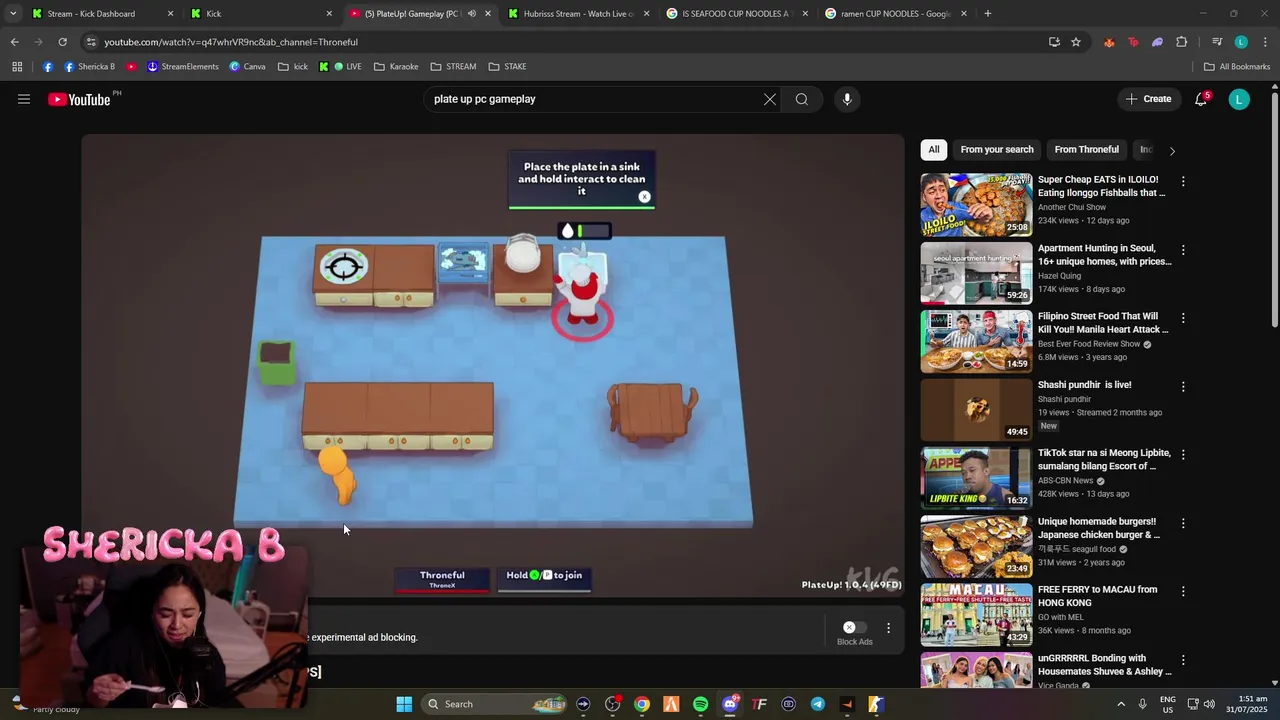Open Chrome profile avatar L
The height and width of the screenshot is (720, 1280).
pyautogui.click(x=1241, y=42)
